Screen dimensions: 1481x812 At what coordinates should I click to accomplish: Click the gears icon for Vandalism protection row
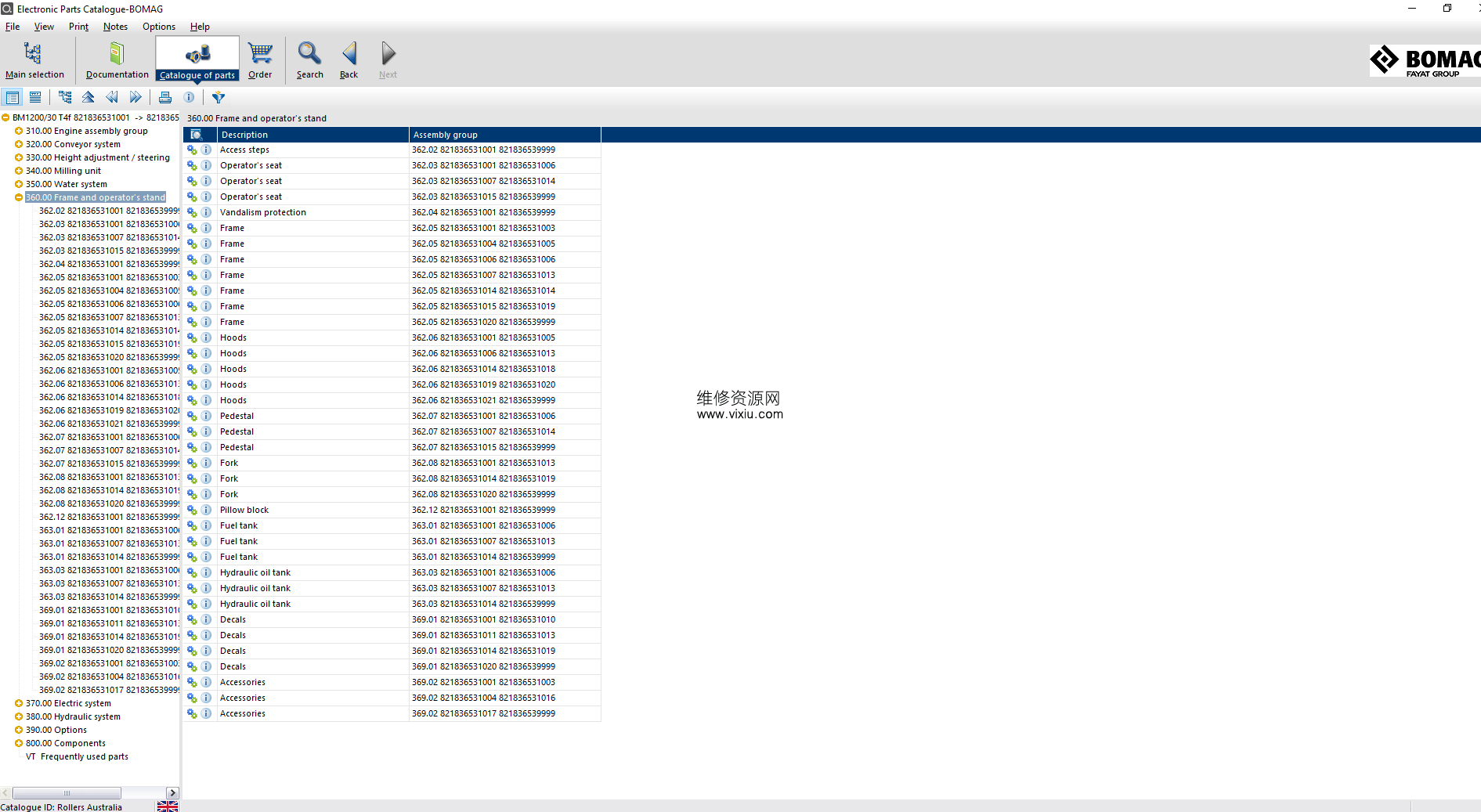tap(192, 212)
